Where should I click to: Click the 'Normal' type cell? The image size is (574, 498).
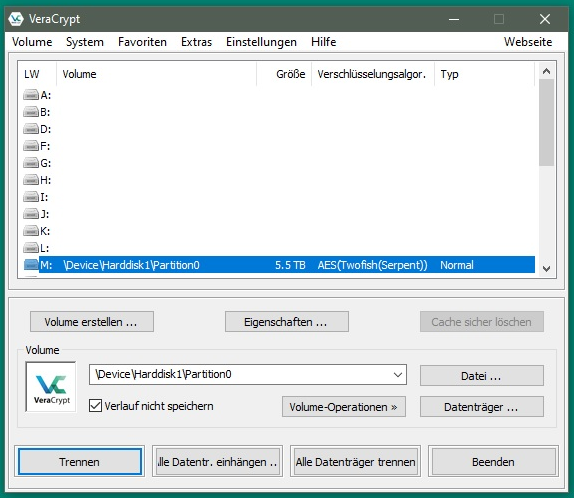click(457, 265)
